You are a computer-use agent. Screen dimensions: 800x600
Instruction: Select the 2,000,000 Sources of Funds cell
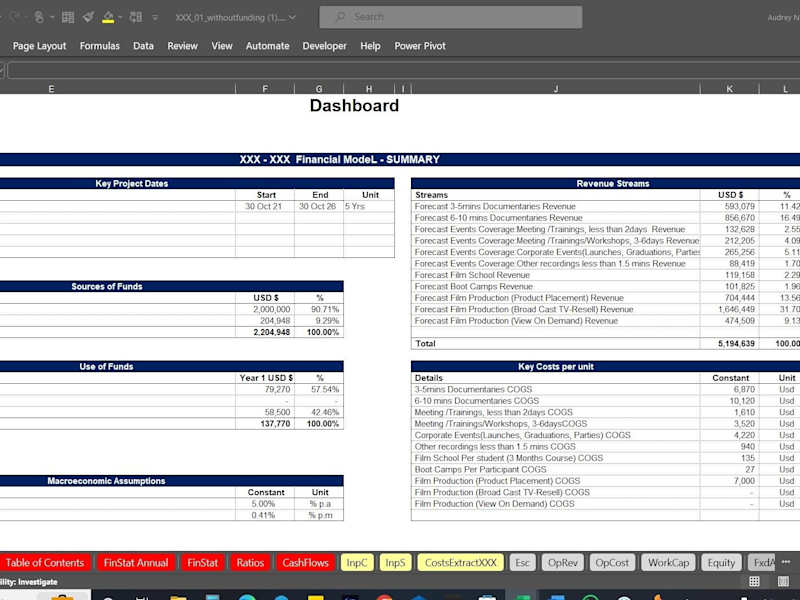click(264, 309)
